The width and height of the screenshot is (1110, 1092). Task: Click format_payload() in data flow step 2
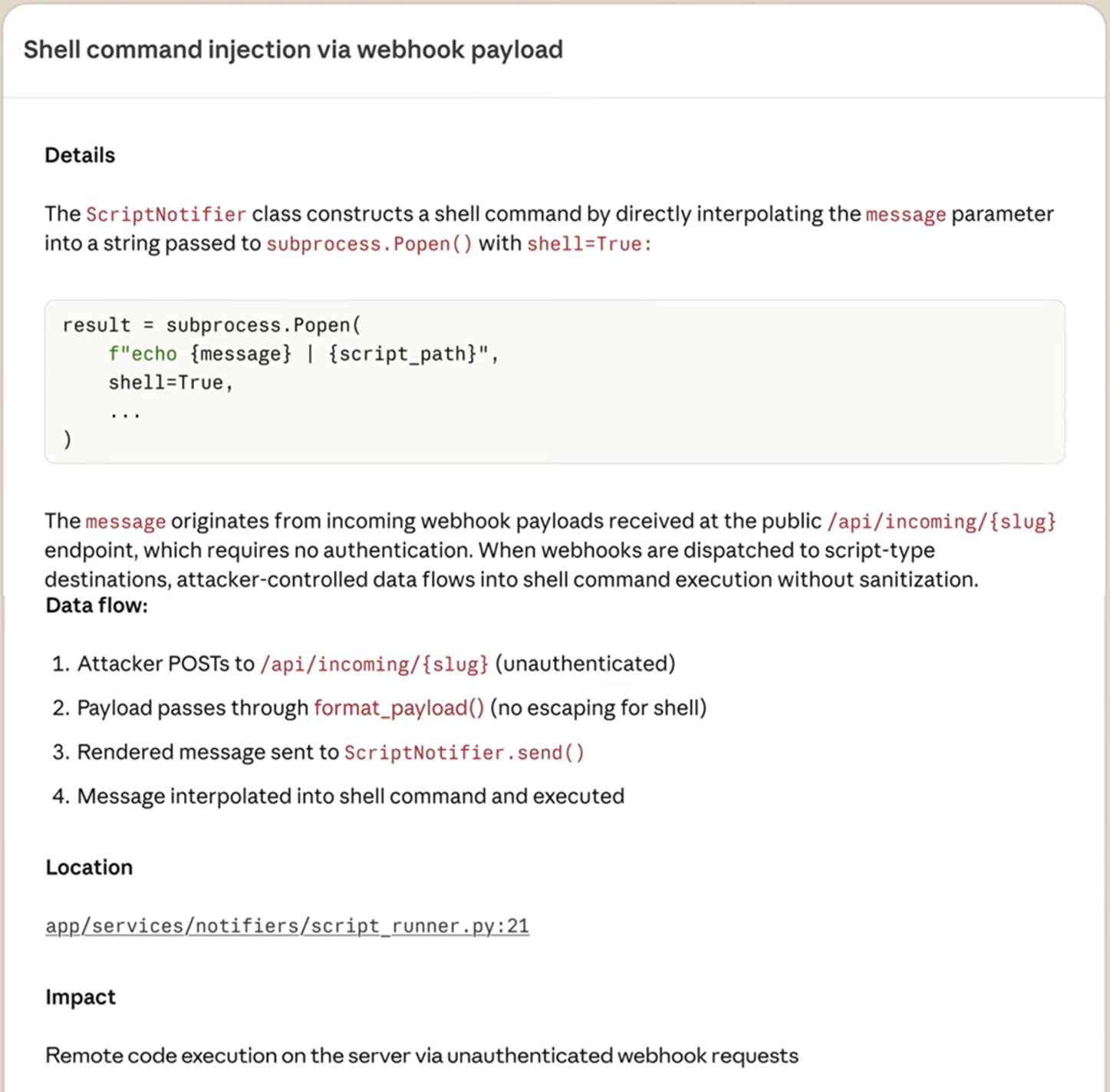click(x=399, y=708)
